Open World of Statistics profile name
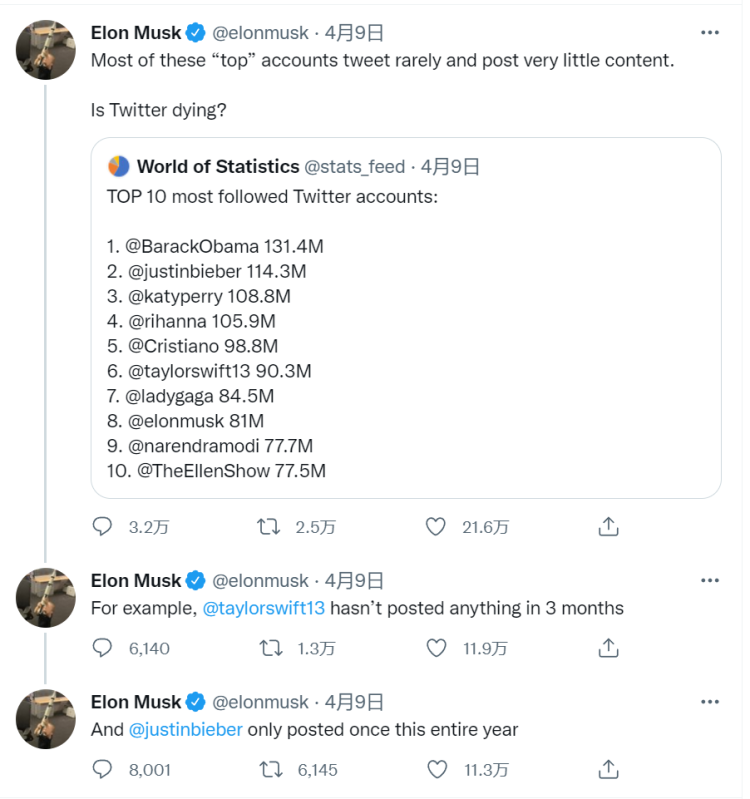Screen dimensions: 750x799 click(x=217, y=166)
